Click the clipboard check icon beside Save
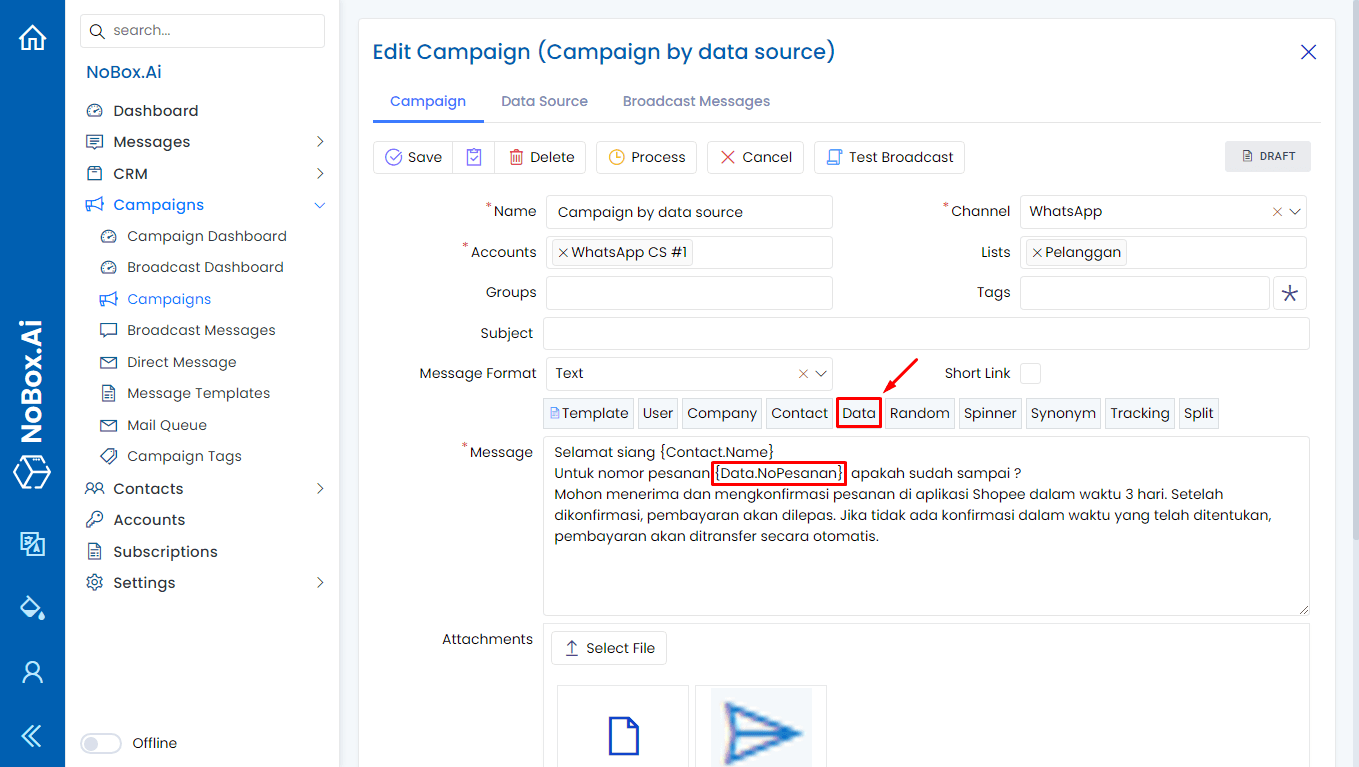The width and height of the screenshot is (1359, 767). pyautogui.click(x=474, y=157)
